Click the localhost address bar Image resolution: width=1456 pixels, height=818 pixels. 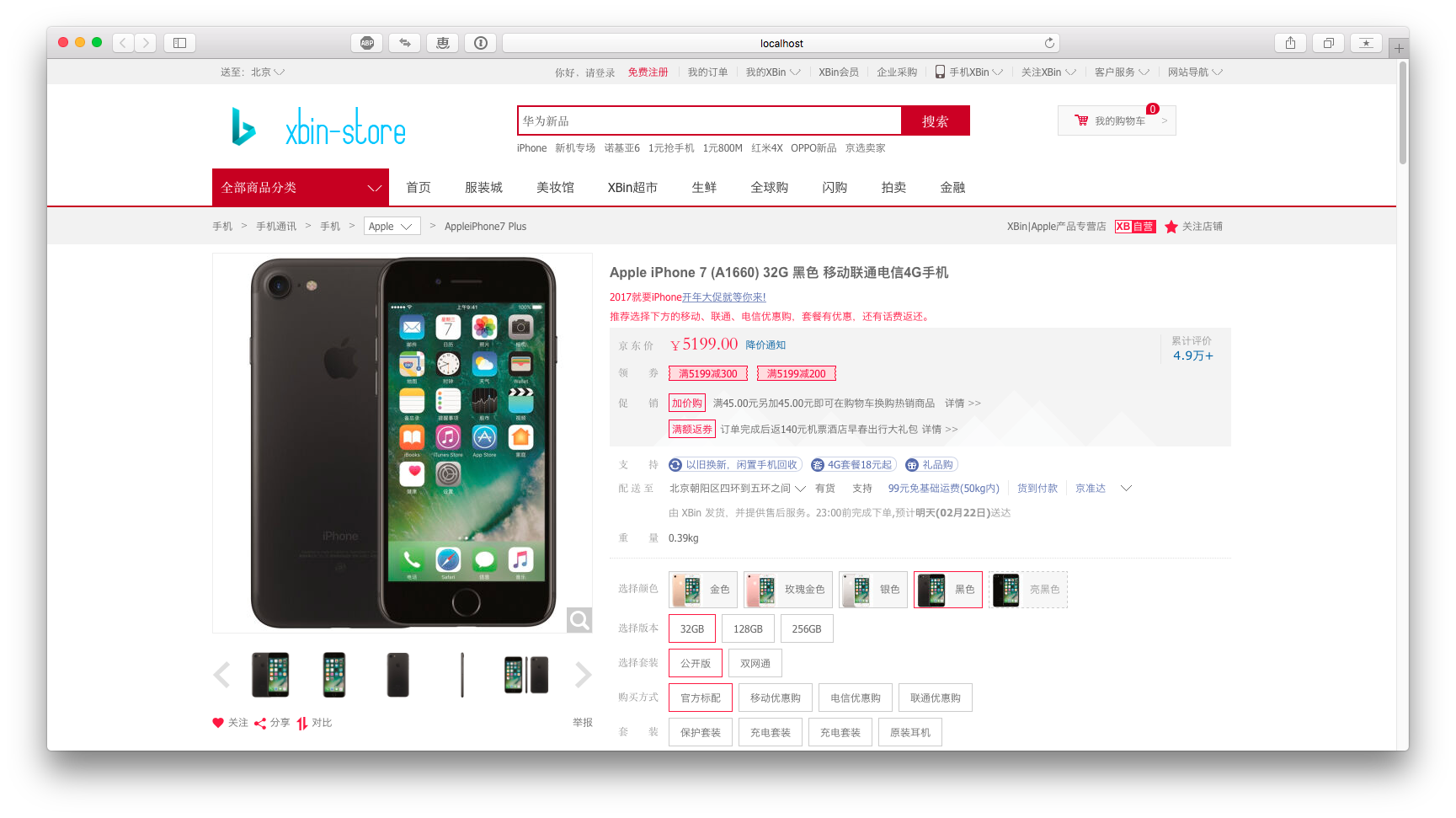(781, 43)
